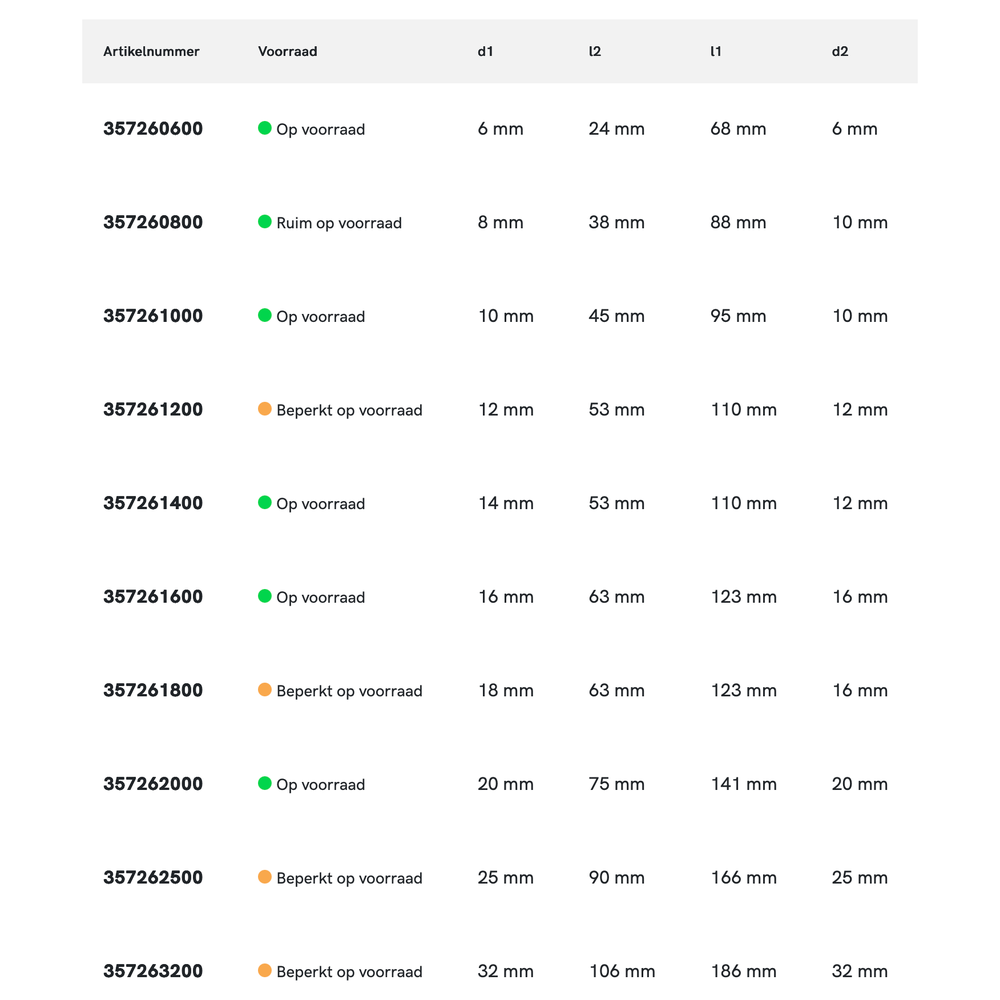The height and width of the screenshot is (1000, 1000).
Task: Open article number 357260800
Action: [153, 222]
